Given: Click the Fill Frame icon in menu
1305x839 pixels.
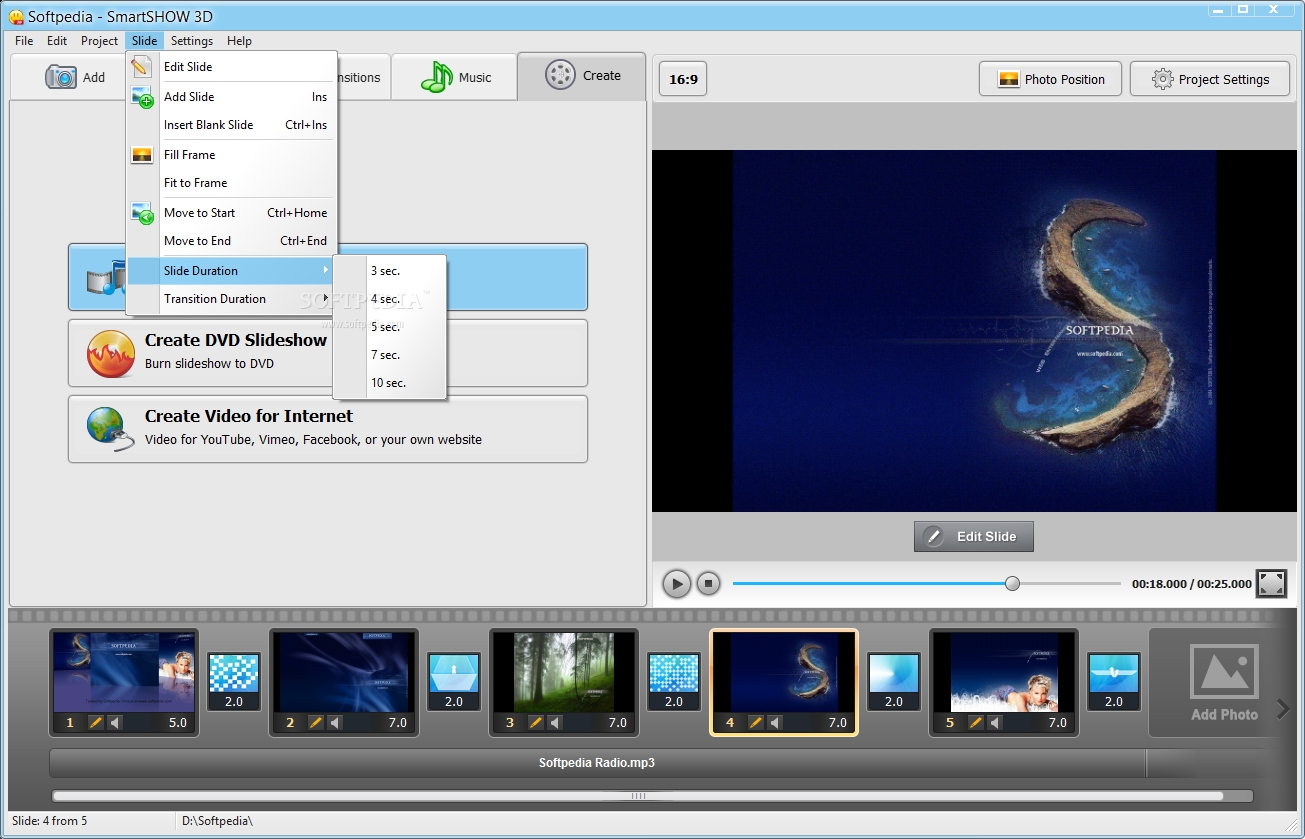Looking at the screenshot, I should pos(142,155).
